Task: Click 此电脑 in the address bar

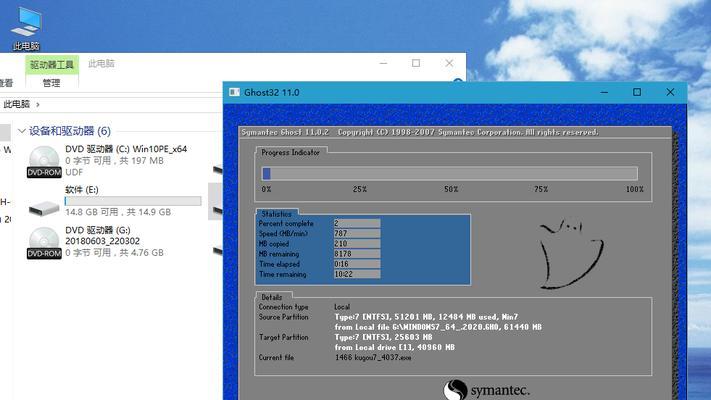Action: pos(16,104)
